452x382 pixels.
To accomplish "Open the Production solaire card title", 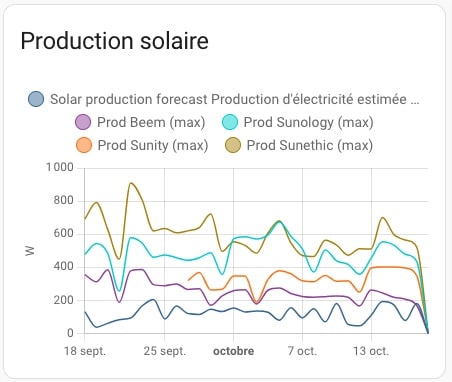I will [x=115, y=41].
